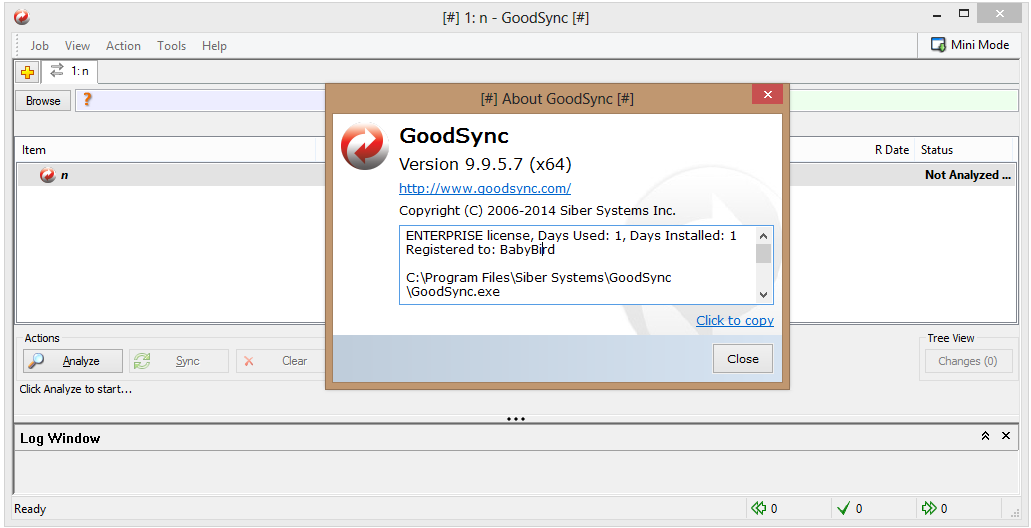Click the Browse button

click(x=43, y=101)
